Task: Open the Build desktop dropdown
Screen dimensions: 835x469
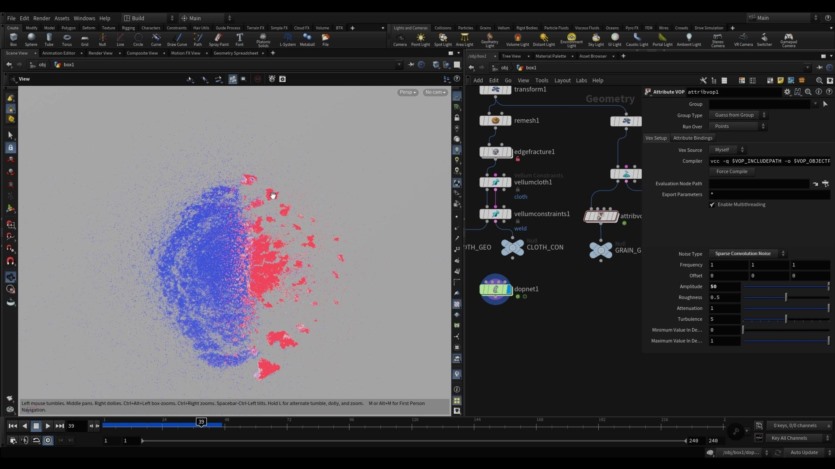Action: pos(149,18)
